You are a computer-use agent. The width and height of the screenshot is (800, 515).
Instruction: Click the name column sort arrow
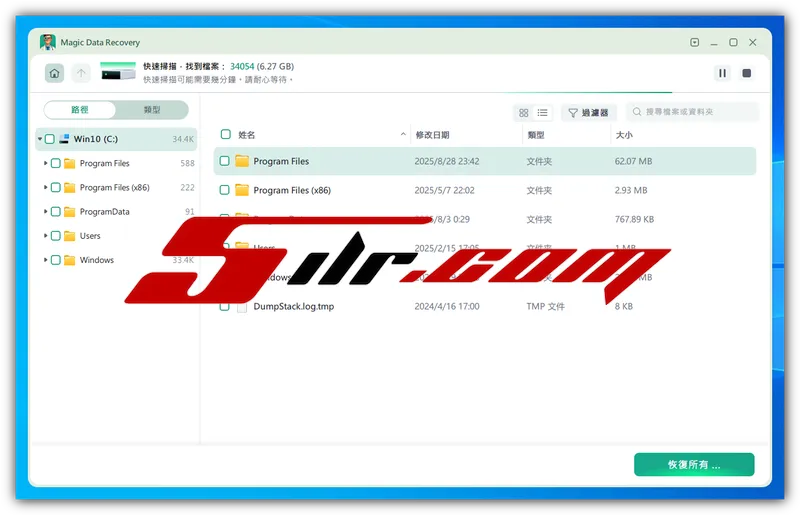coord(403,134)
